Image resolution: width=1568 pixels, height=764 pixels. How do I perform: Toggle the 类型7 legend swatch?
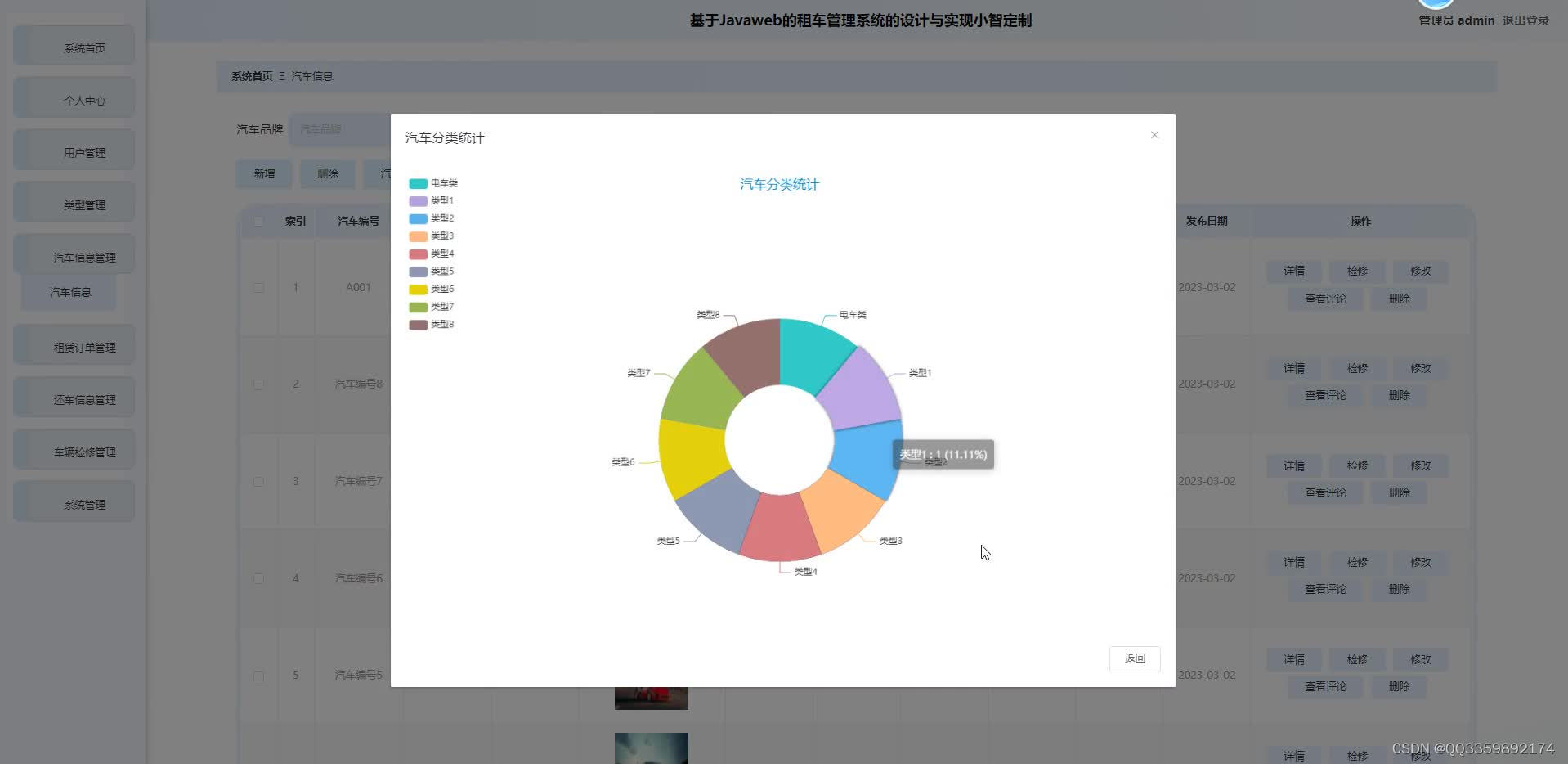(x=418, y=307)
